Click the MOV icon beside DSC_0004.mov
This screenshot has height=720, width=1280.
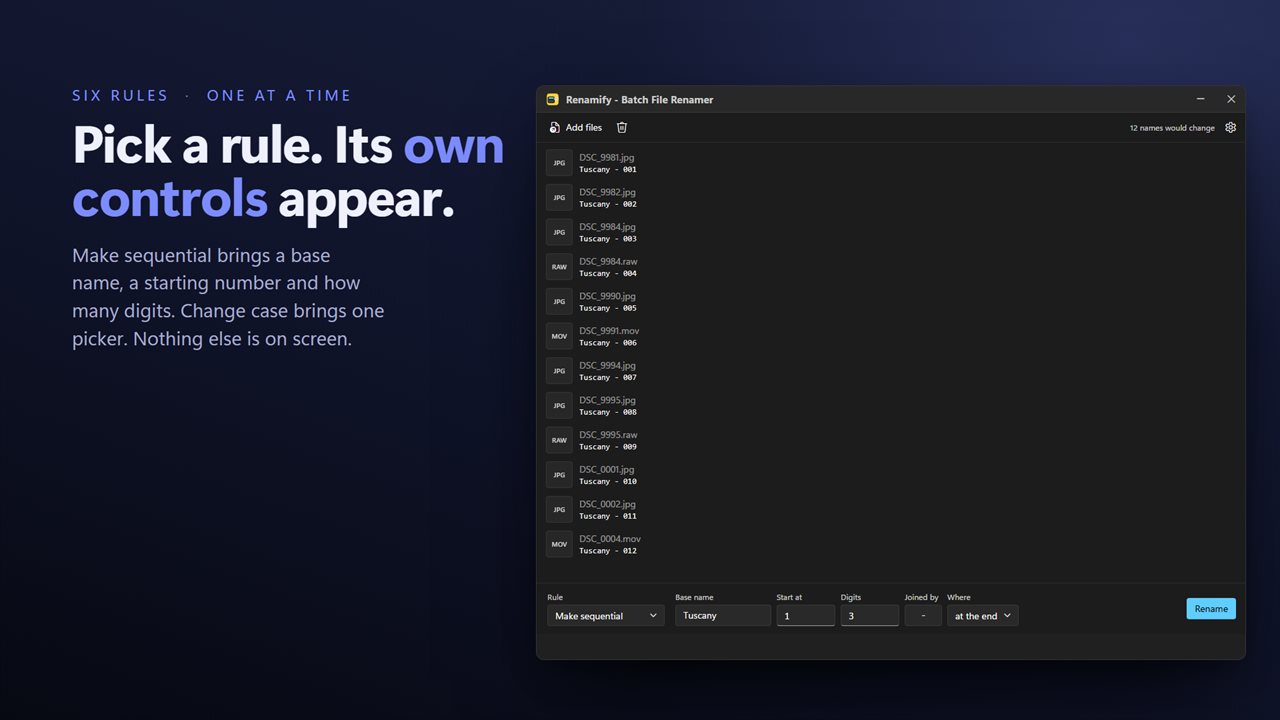pyautogui.click(x=559, y=544)
